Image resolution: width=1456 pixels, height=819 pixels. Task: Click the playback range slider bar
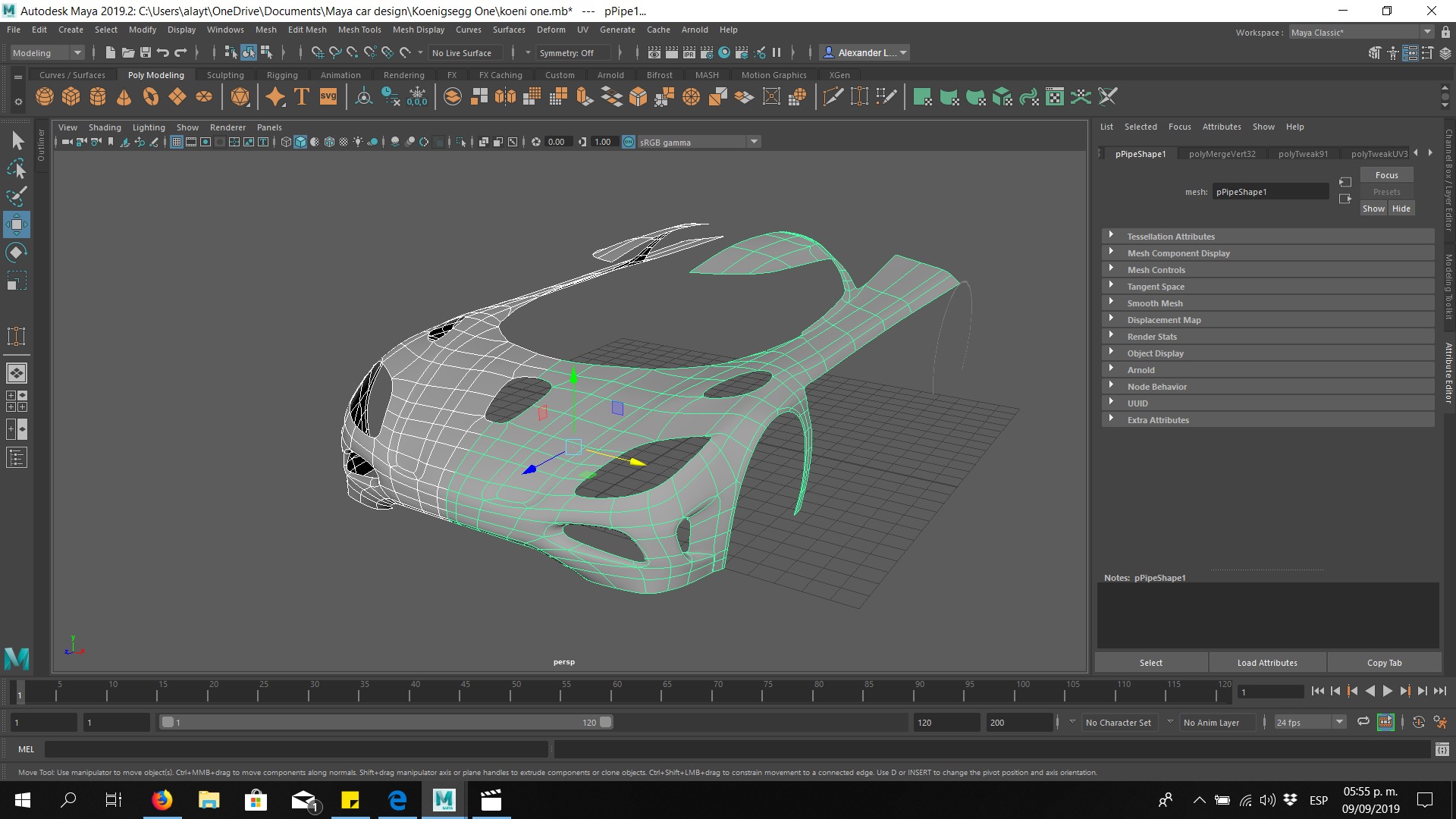pos(385,723)
